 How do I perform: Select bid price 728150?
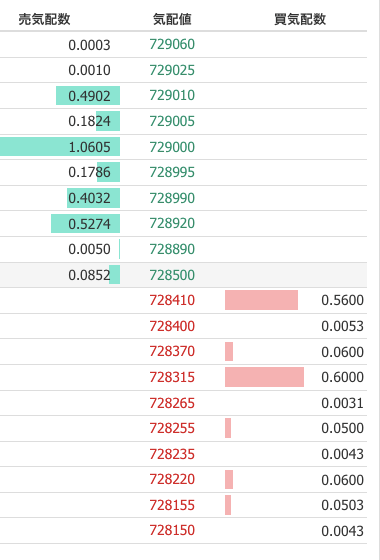click(172, 530)
